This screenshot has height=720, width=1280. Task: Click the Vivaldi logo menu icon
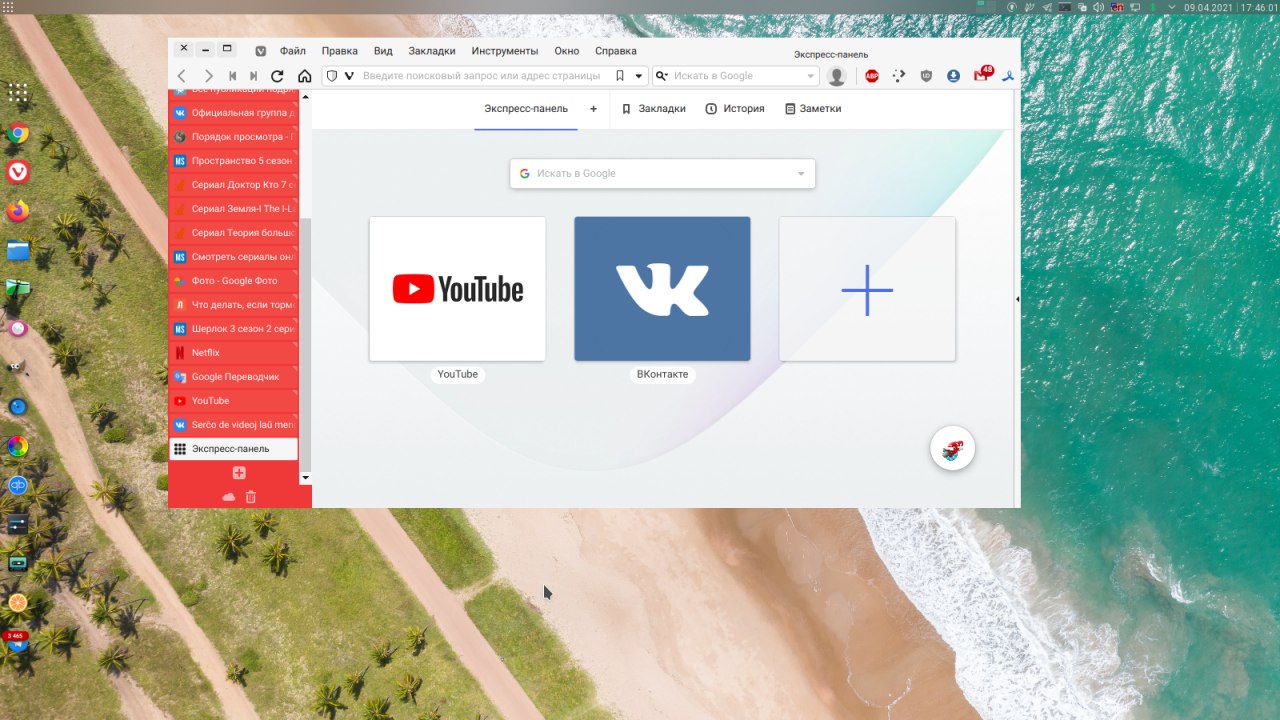coord(261,51)
